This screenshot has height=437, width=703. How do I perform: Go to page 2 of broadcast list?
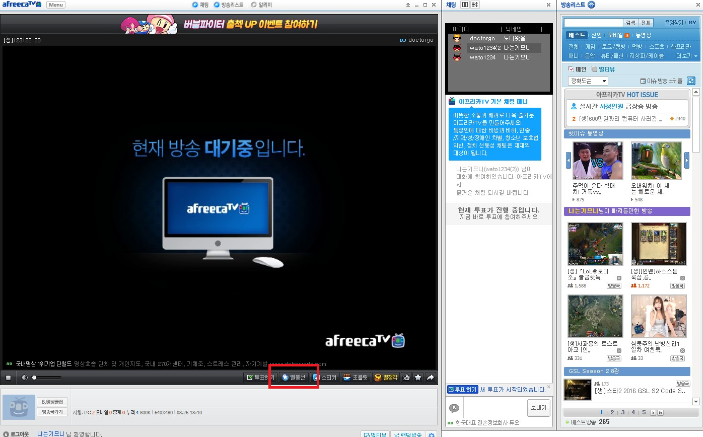tap(612, 412)
